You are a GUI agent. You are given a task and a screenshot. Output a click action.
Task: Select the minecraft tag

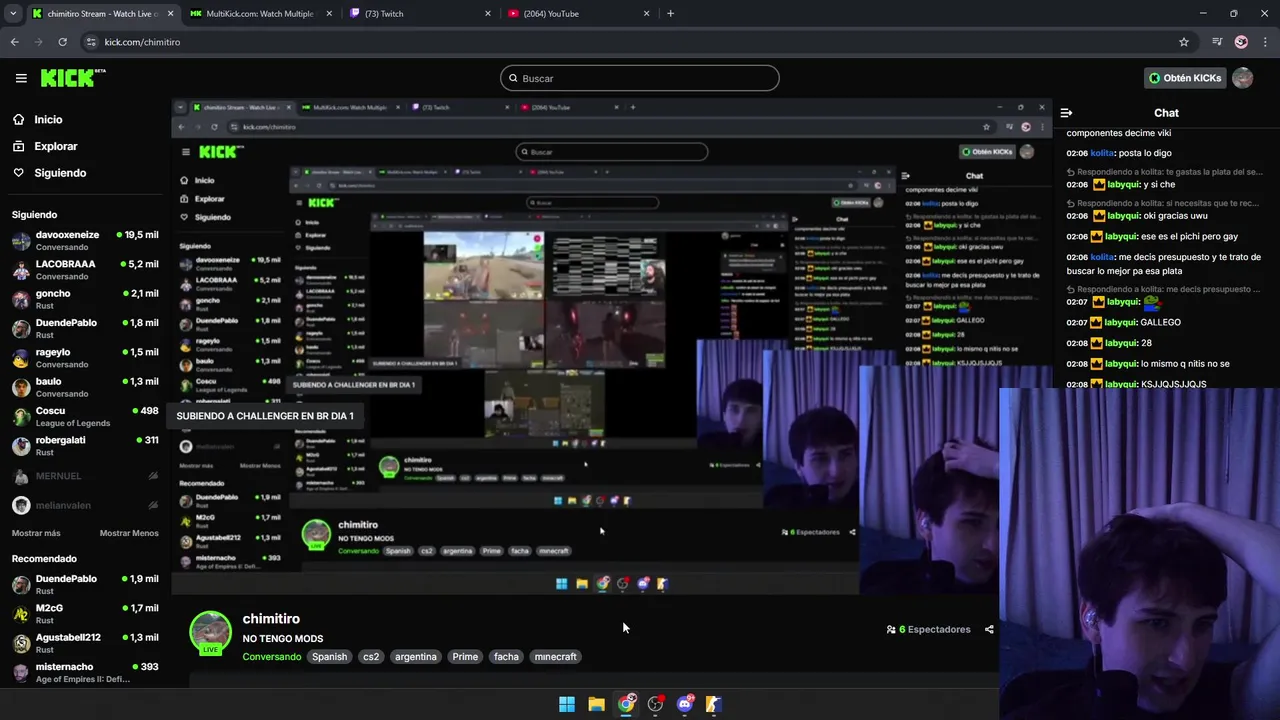pos(556,657)
